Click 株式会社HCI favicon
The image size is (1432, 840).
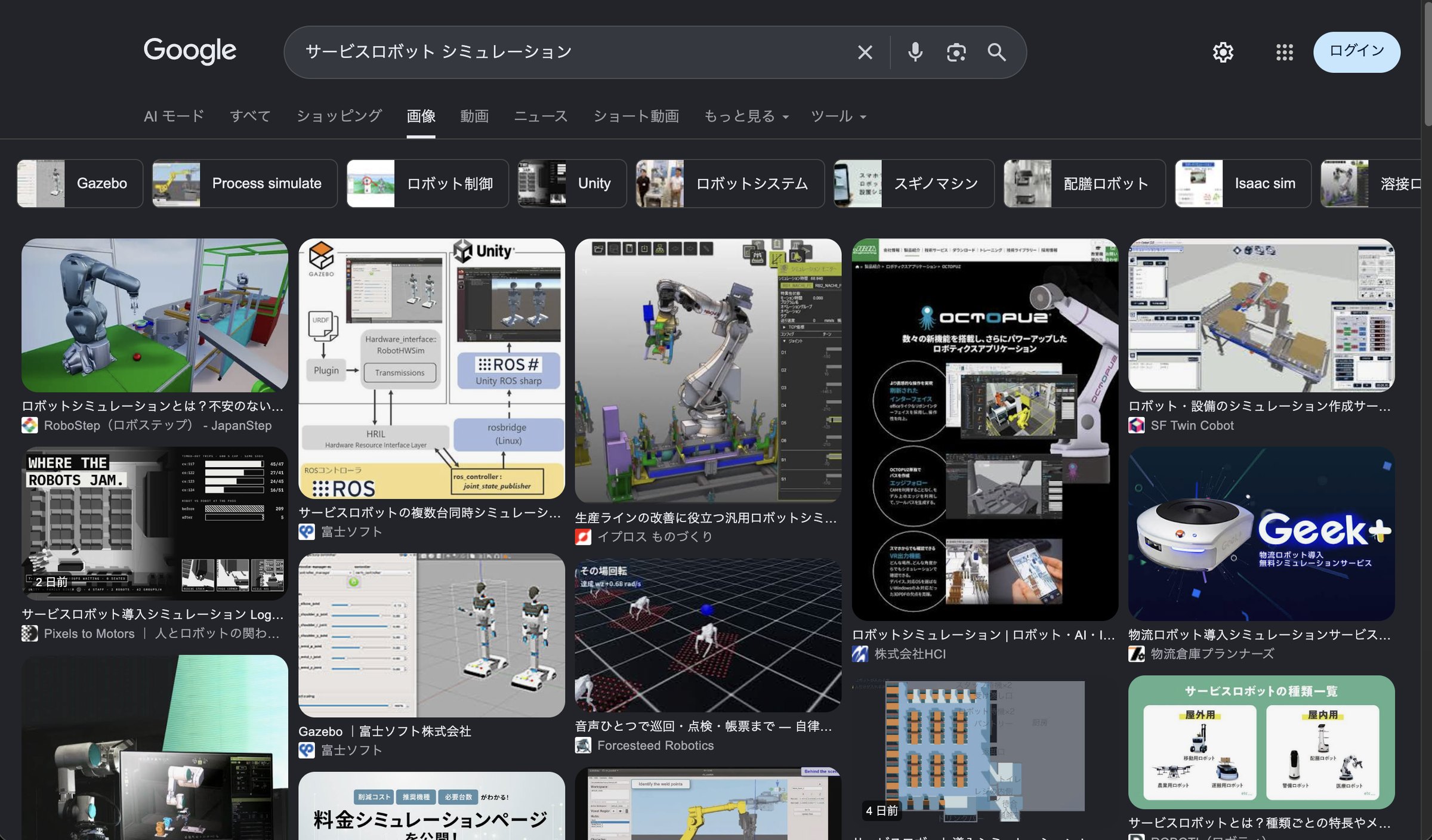(x=860, y=654)
